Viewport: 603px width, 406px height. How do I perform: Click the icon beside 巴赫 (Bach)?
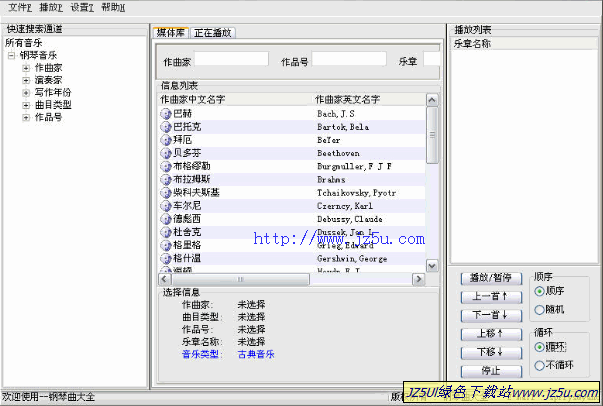(166, 114)
